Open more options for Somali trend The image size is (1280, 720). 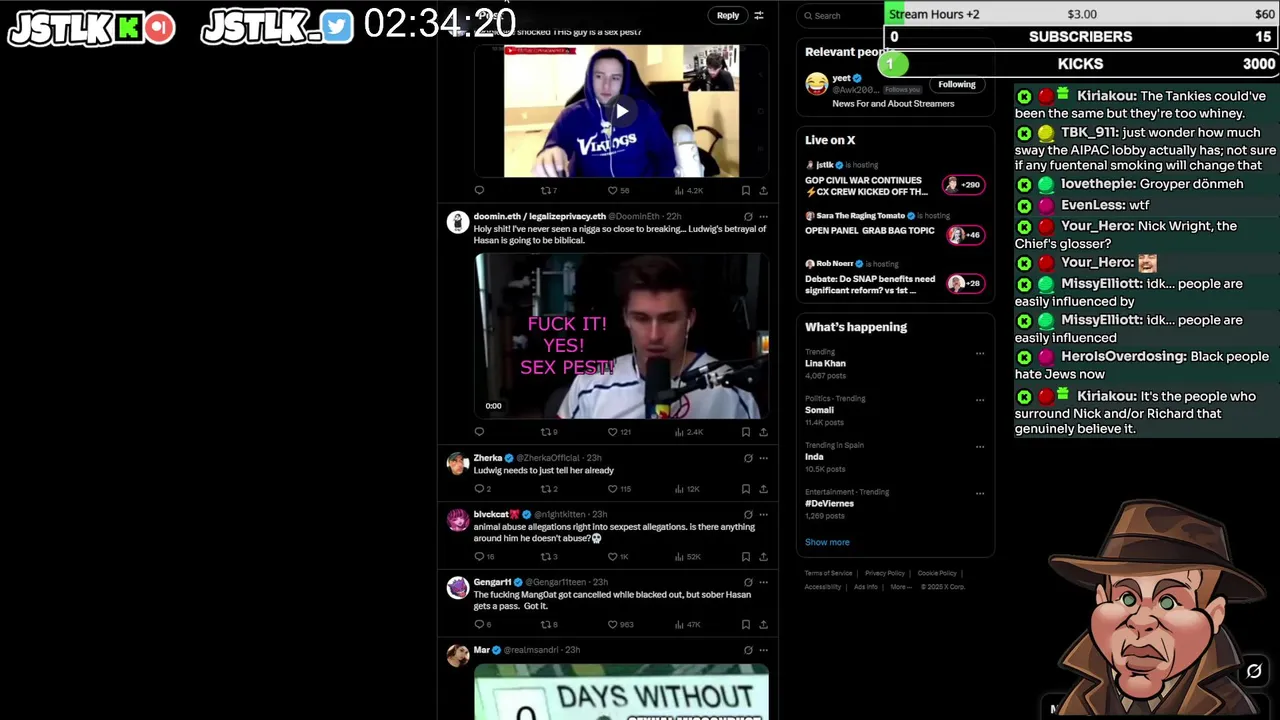coord(980,400)
